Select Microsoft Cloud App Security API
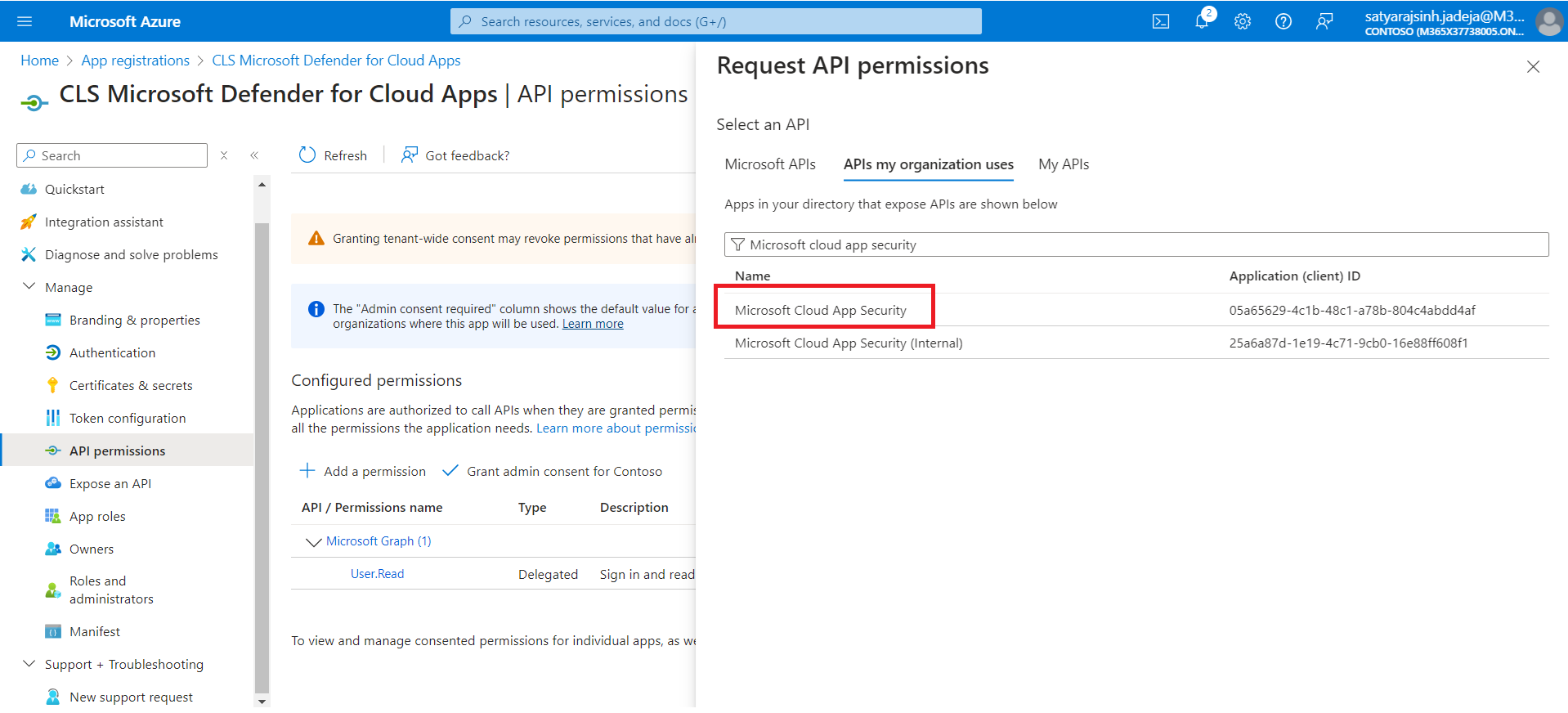 tap(821, 310)
